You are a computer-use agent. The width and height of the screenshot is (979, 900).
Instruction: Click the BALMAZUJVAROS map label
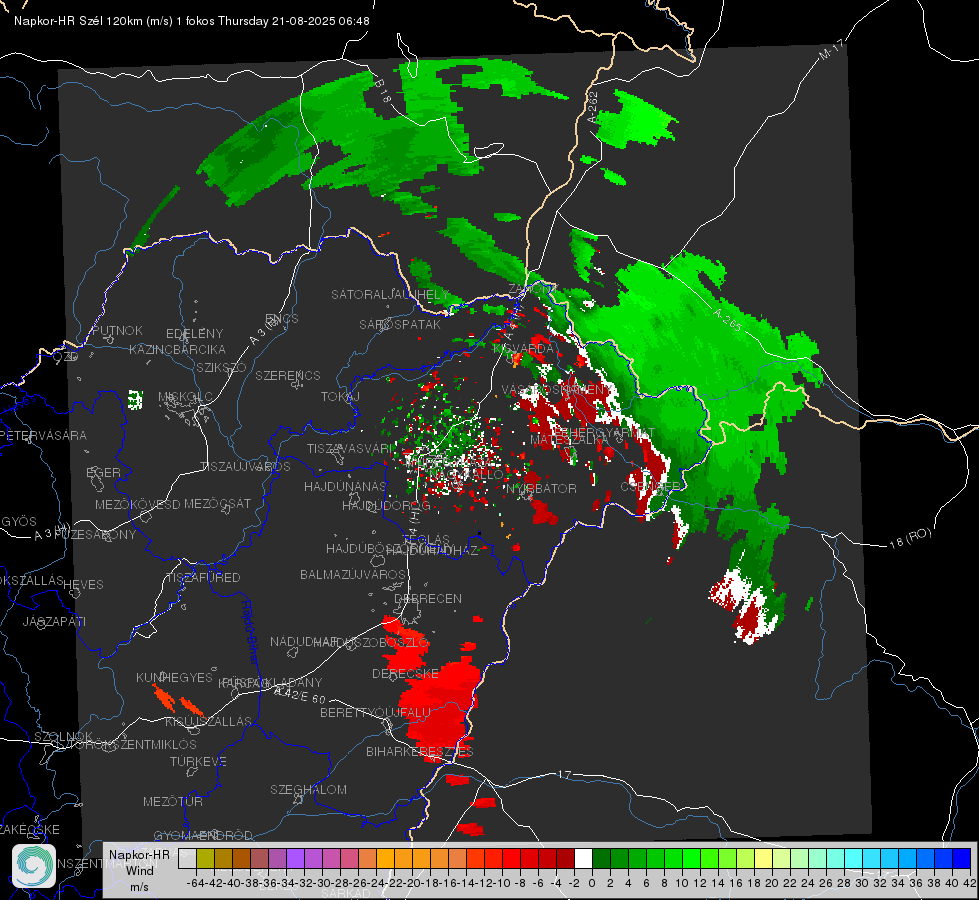coord(353,574)
